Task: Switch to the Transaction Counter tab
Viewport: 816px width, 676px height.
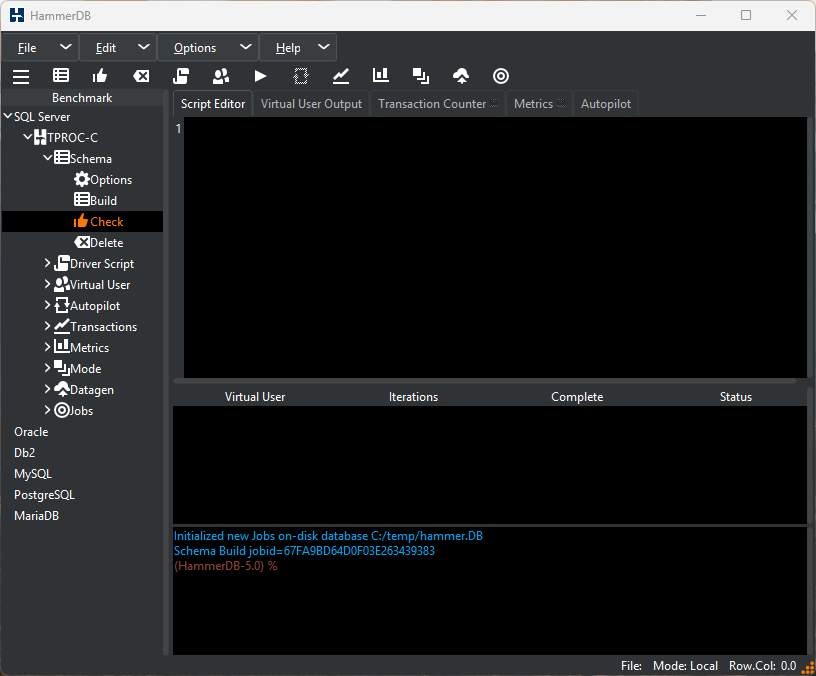Action: click(x=438, y=104)
